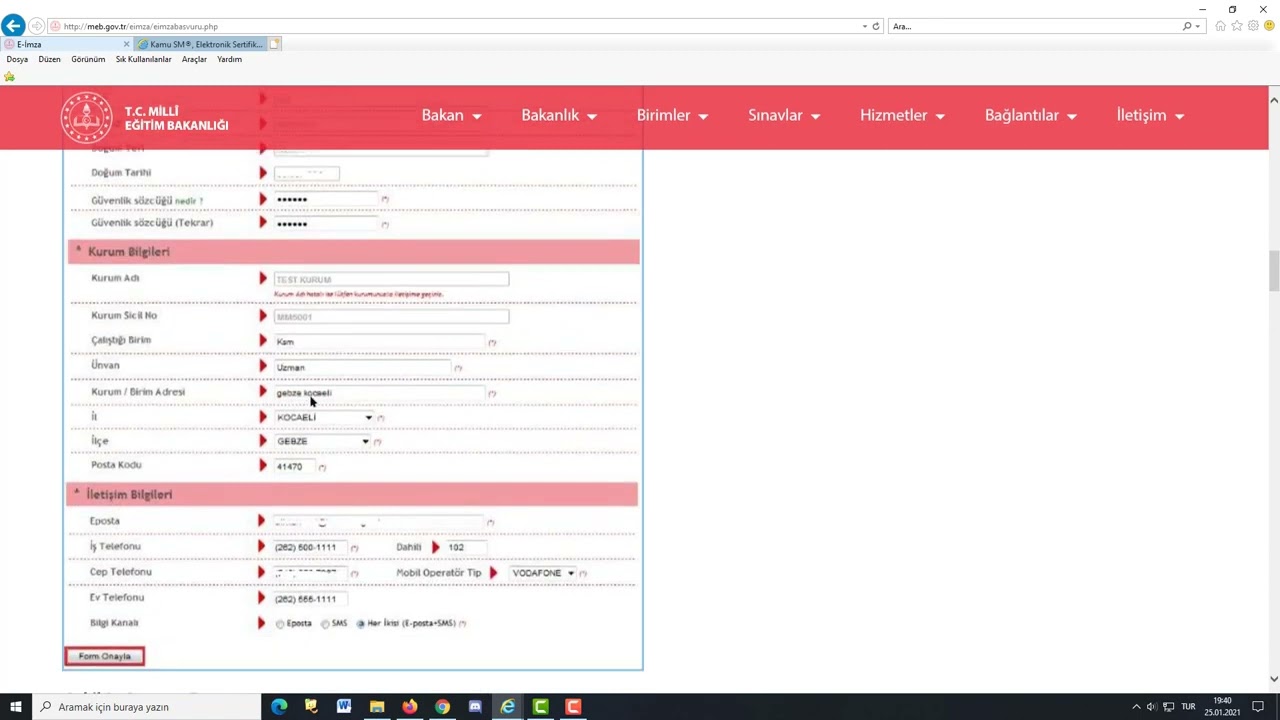The height and width of the screenshot is (720, 1280).
Task: Click the 'nedir ?' link beside Güvenlik sözcüğü
Action: [189, 201]
